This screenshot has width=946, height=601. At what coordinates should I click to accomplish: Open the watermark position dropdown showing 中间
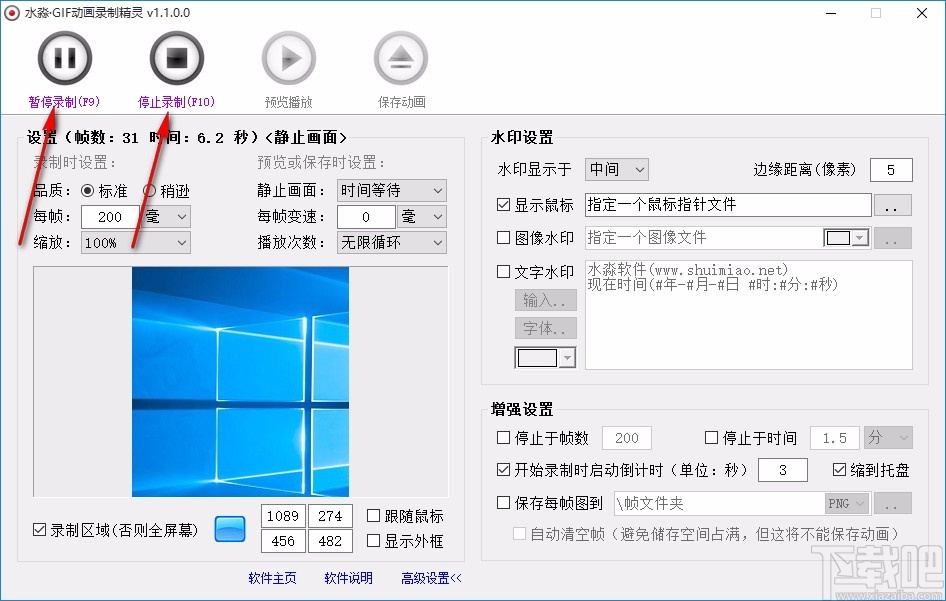click(x=616, y=169)
